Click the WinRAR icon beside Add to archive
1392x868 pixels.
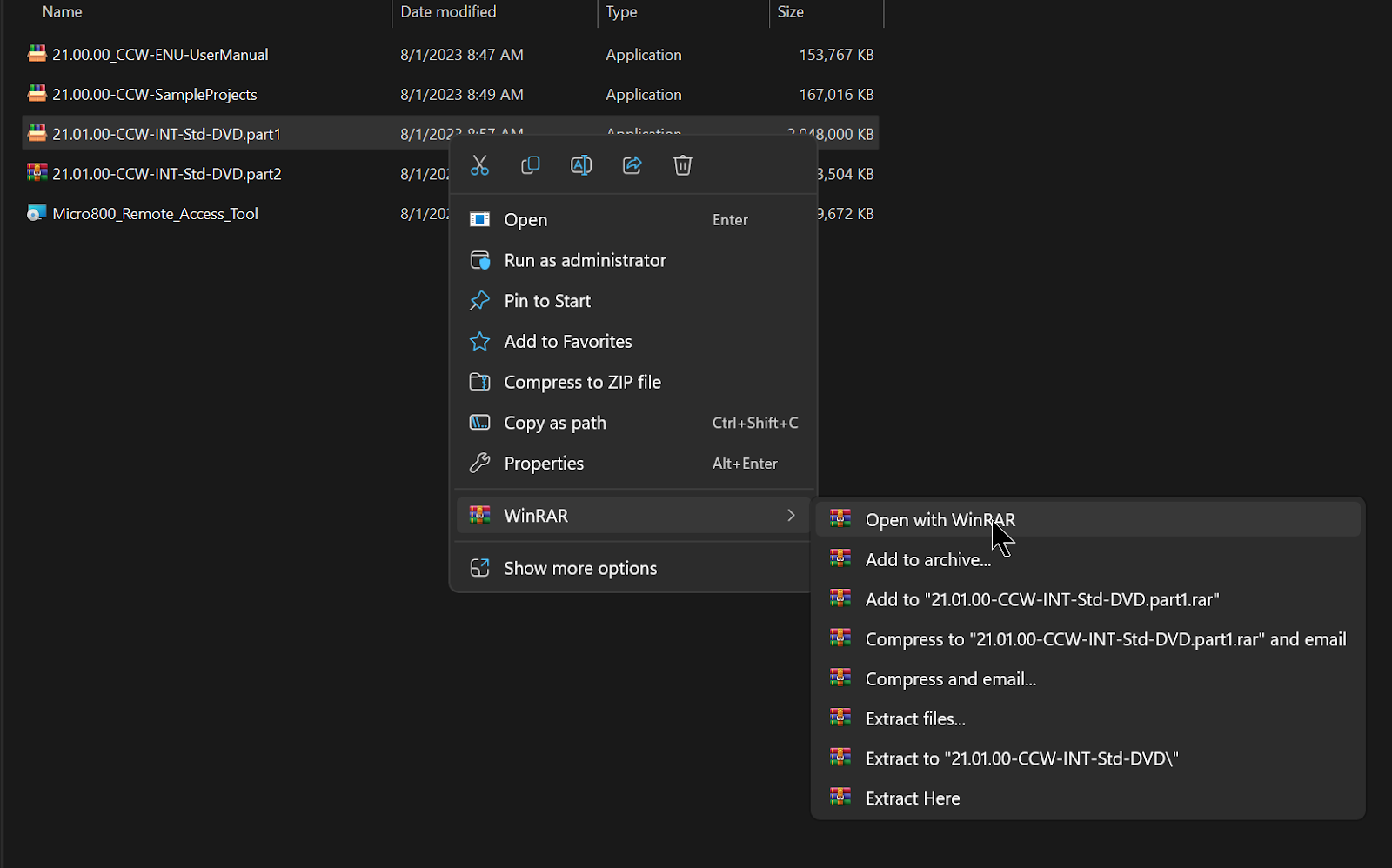840,558
